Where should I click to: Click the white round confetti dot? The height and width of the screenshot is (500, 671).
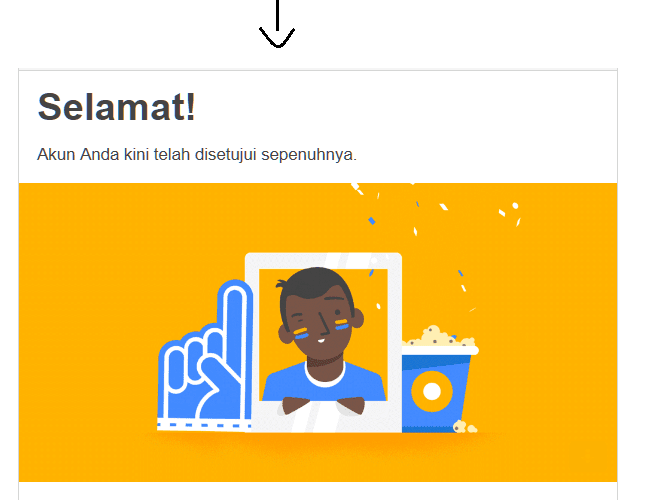pyautogui.click(x=515, y=206)
